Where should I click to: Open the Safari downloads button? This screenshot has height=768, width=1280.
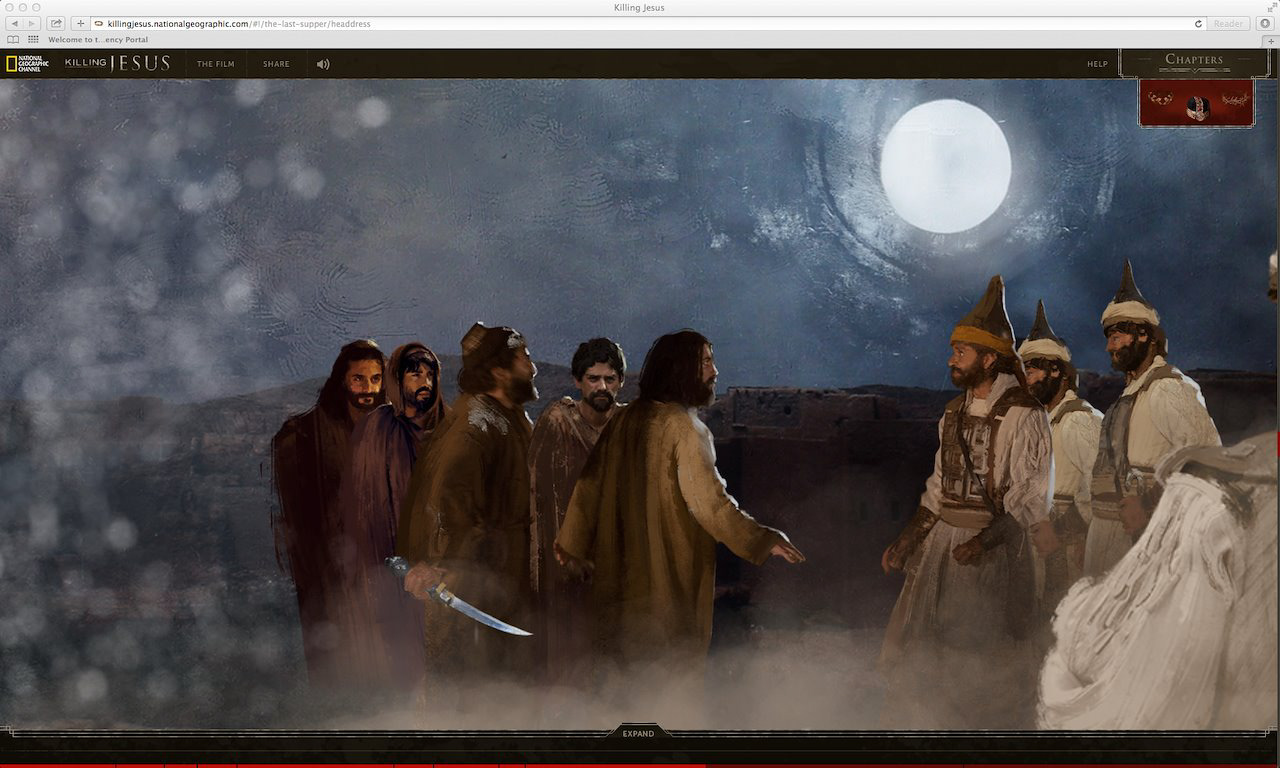coord(1265,23)
